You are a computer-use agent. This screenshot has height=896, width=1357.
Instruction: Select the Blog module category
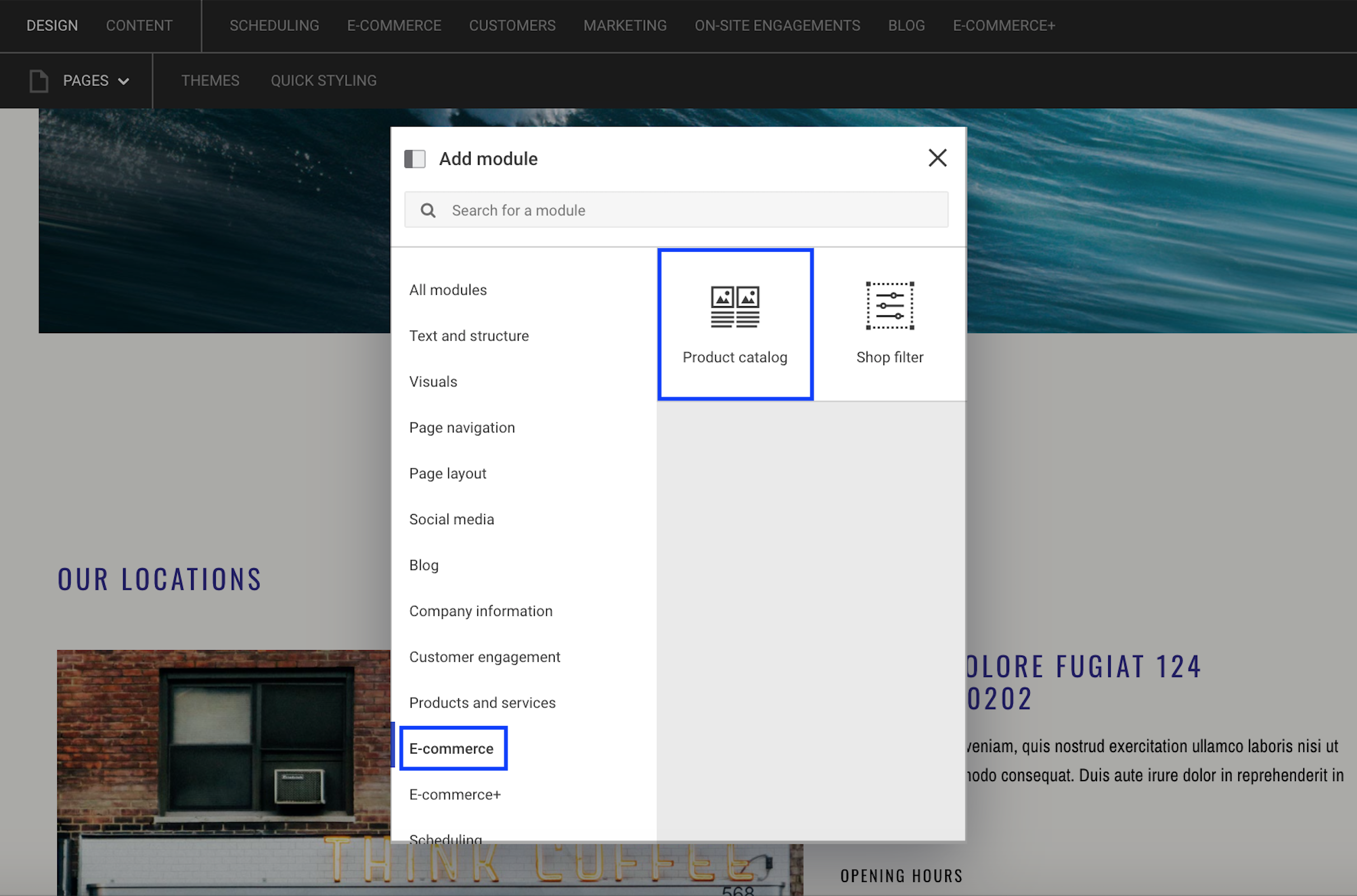coord(424,565)
